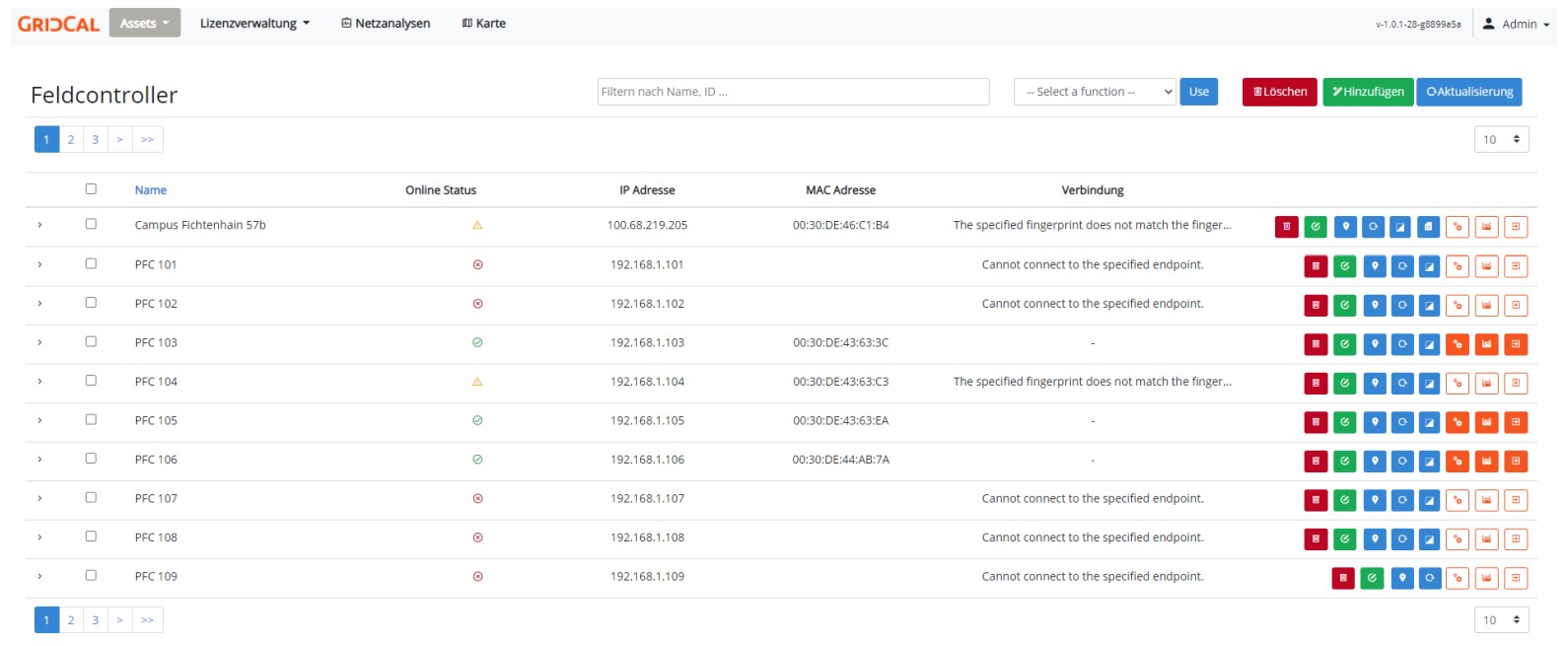
Task: Go to the Karte page
Action: [x=483, y=24]
